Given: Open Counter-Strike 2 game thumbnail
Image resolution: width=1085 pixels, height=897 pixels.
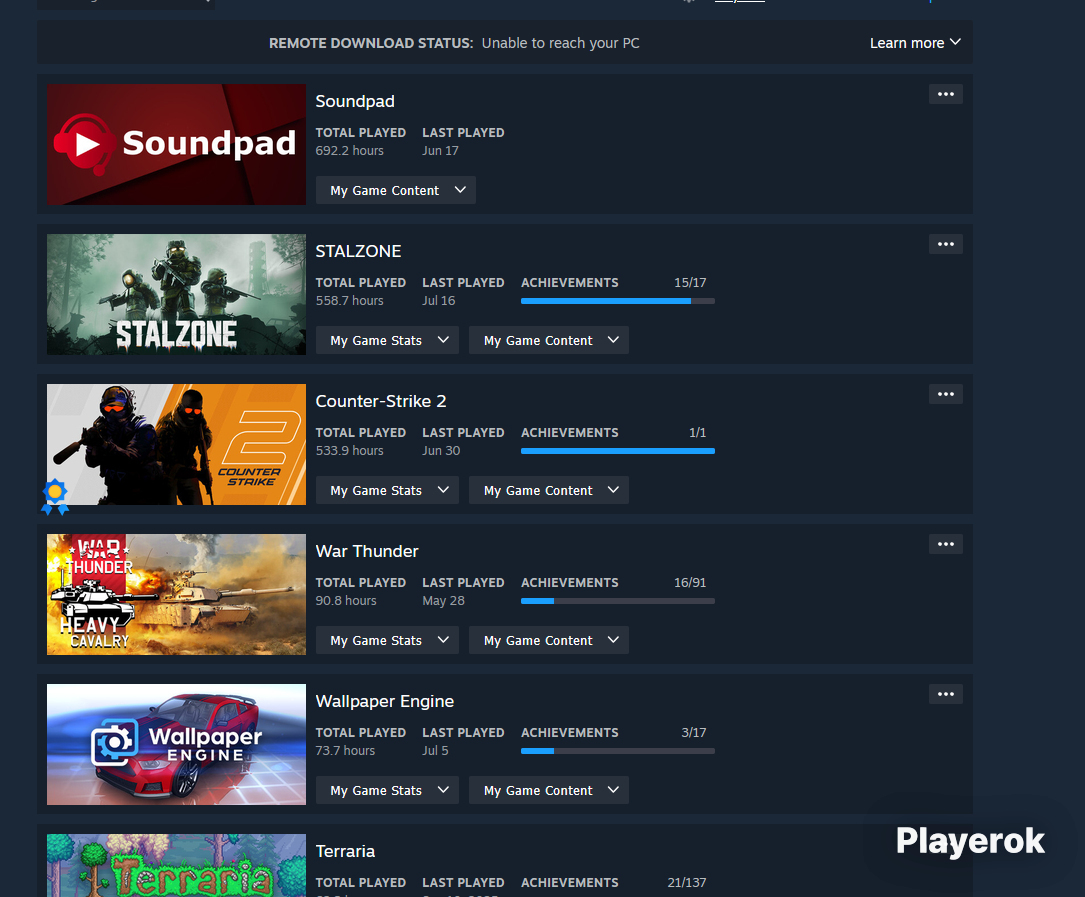Looking at the screenshot, I should click(176, 444).
